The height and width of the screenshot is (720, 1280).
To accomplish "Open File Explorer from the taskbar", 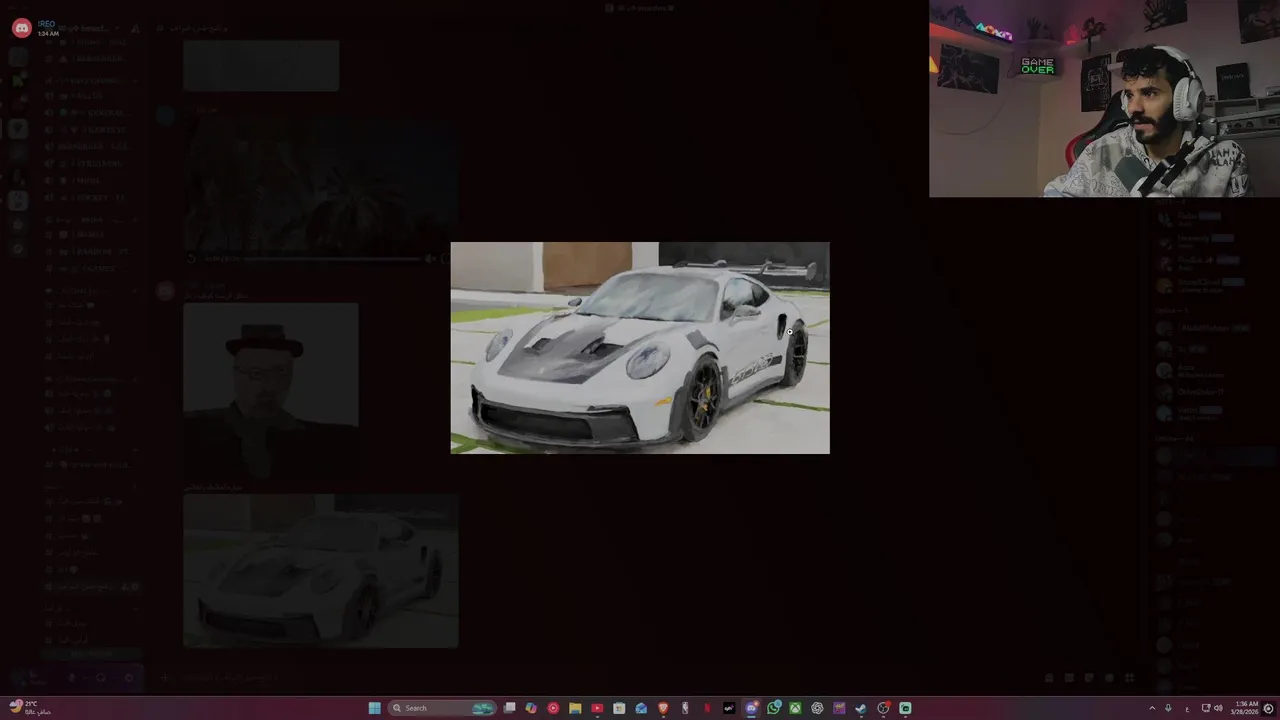I will 575,708.
